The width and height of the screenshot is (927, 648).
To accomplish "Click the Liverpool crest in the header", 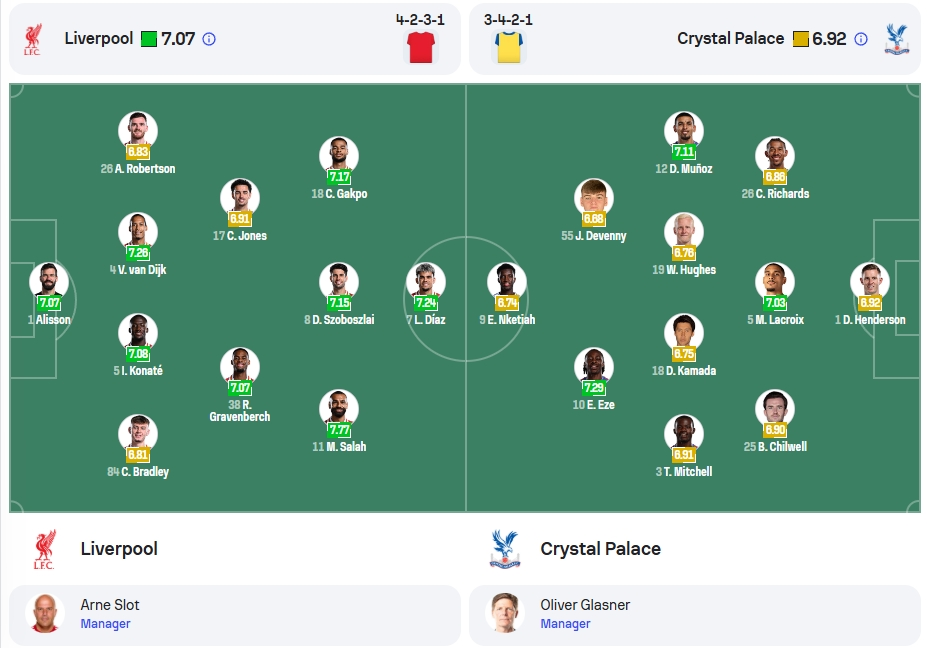I will pyautogui.click(x=33, y=39).
